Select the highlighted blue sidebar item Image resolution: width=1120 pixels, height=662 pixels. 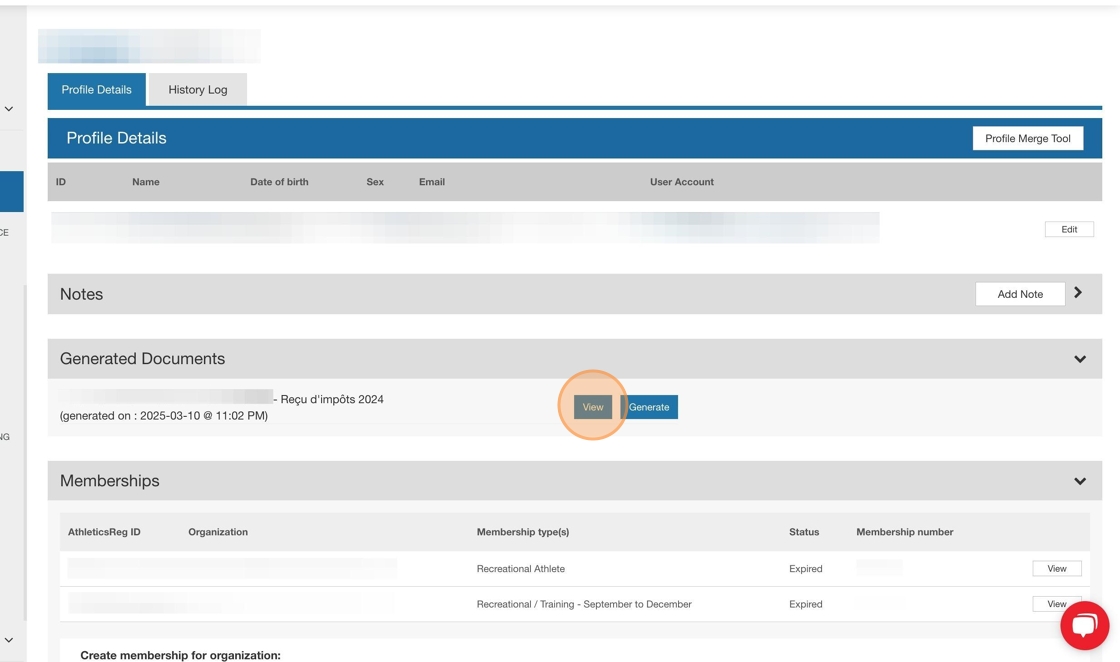click(x=12, y=192)
